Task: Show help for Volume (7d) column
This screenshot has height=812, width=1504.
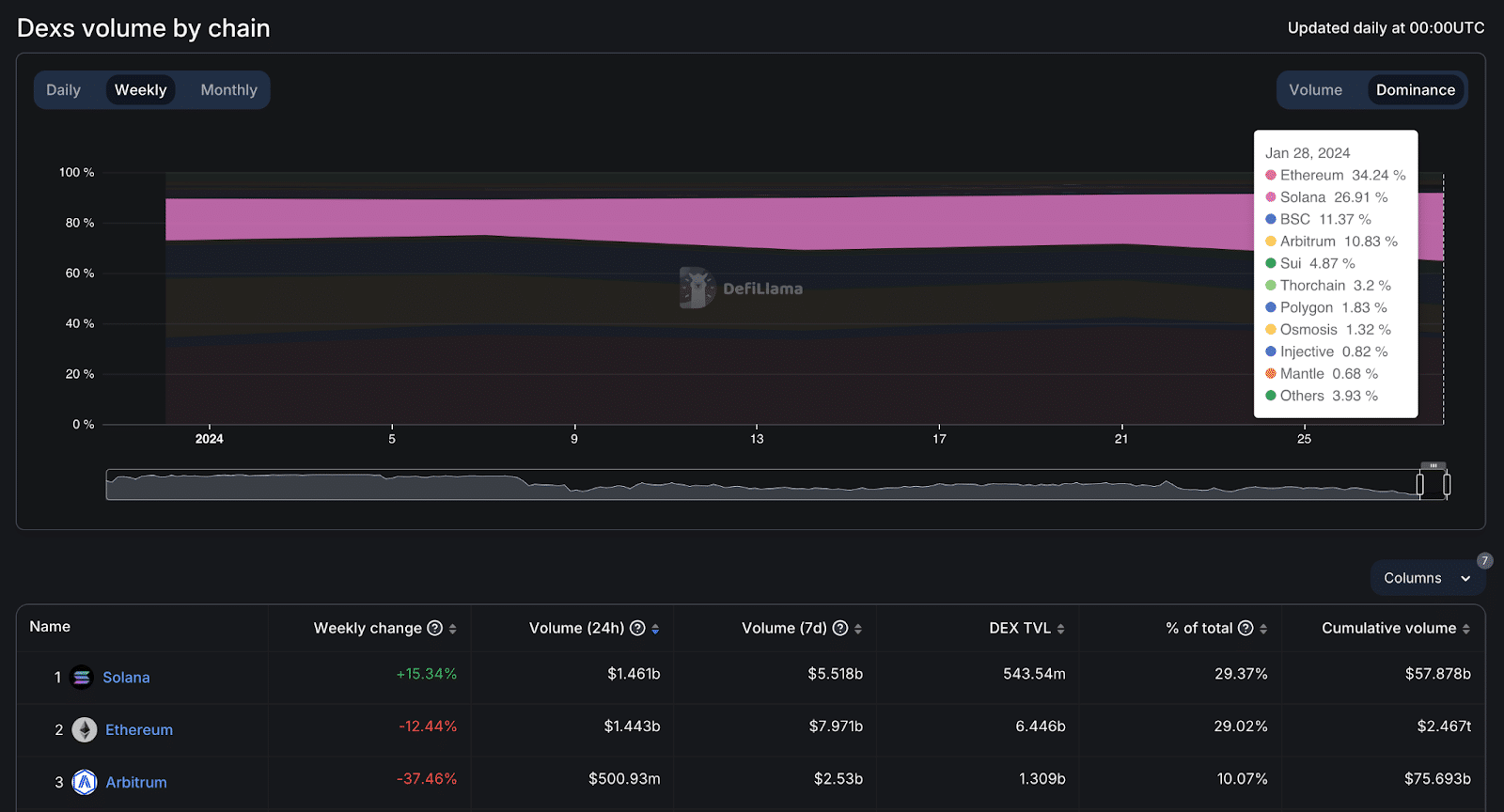Action: (840, 628)
